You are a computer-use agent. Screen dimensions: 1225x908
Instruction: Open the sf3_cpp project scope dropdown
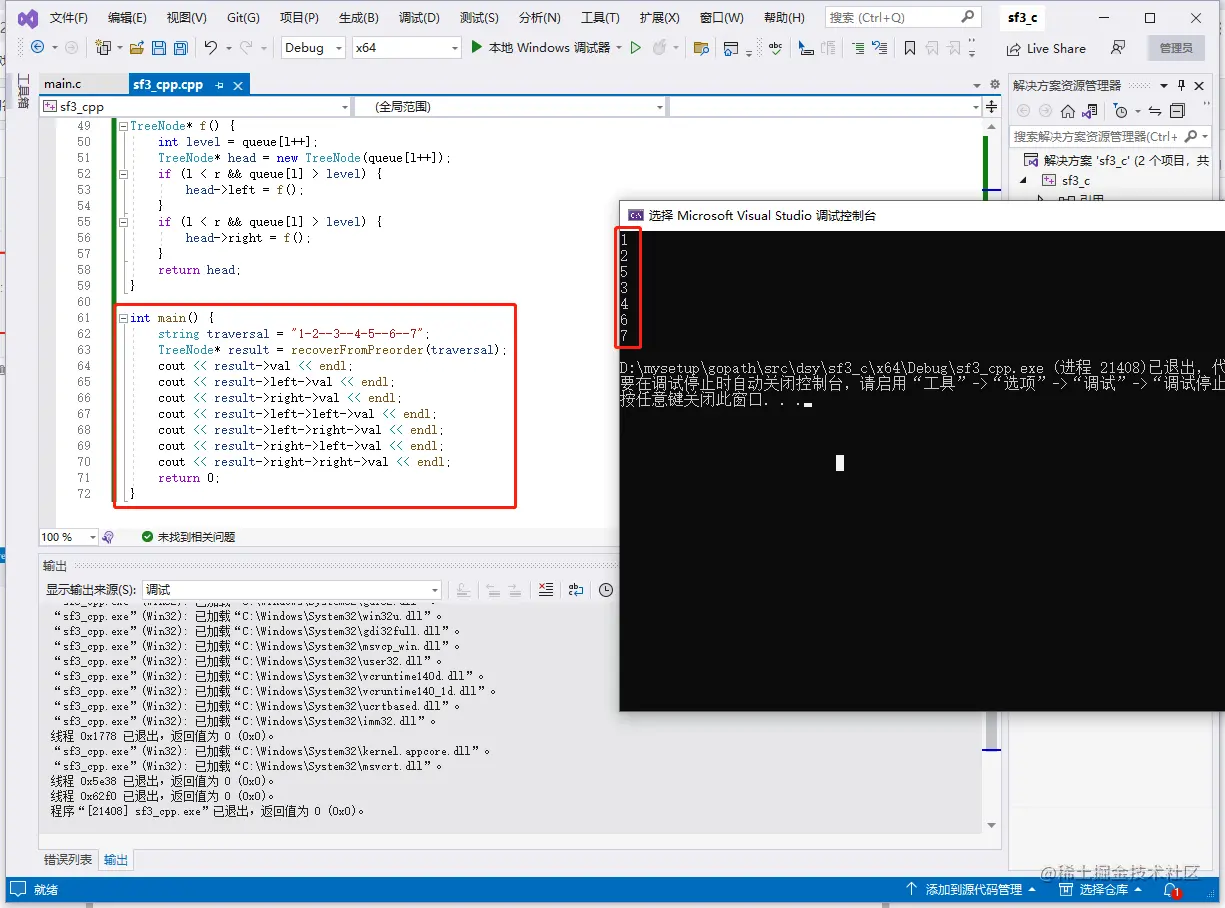click(x=196, y=107)
